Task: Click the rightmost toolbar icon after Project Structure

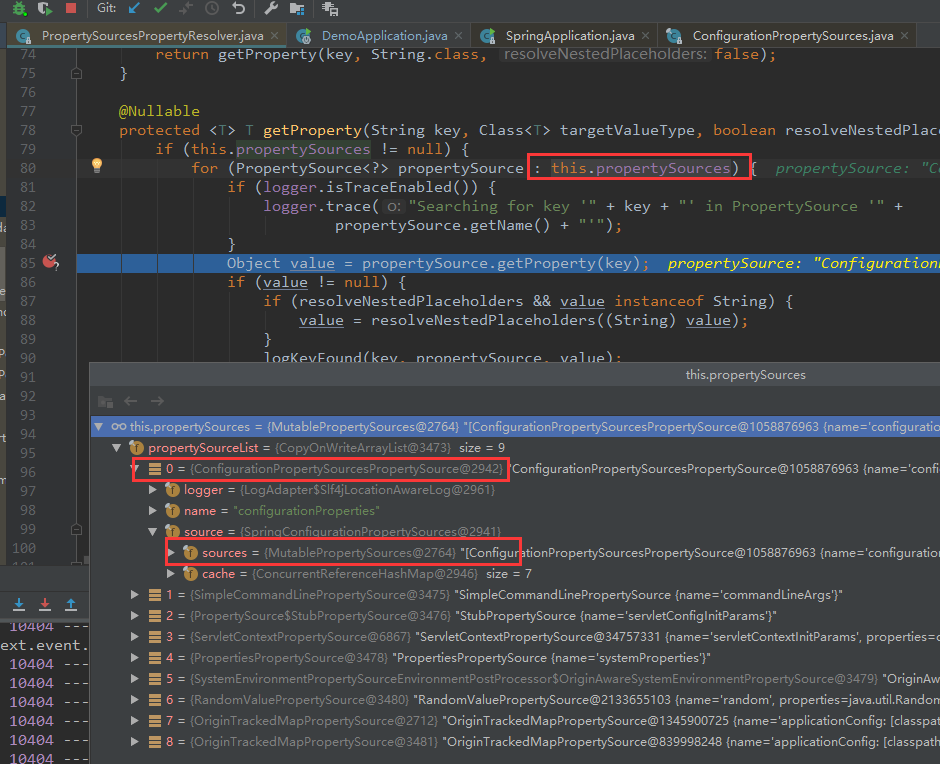Action: (x=330, y=8)
